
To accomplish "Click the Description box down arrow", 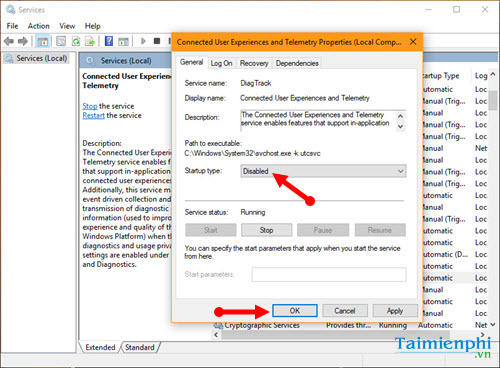I will [400, 126].
